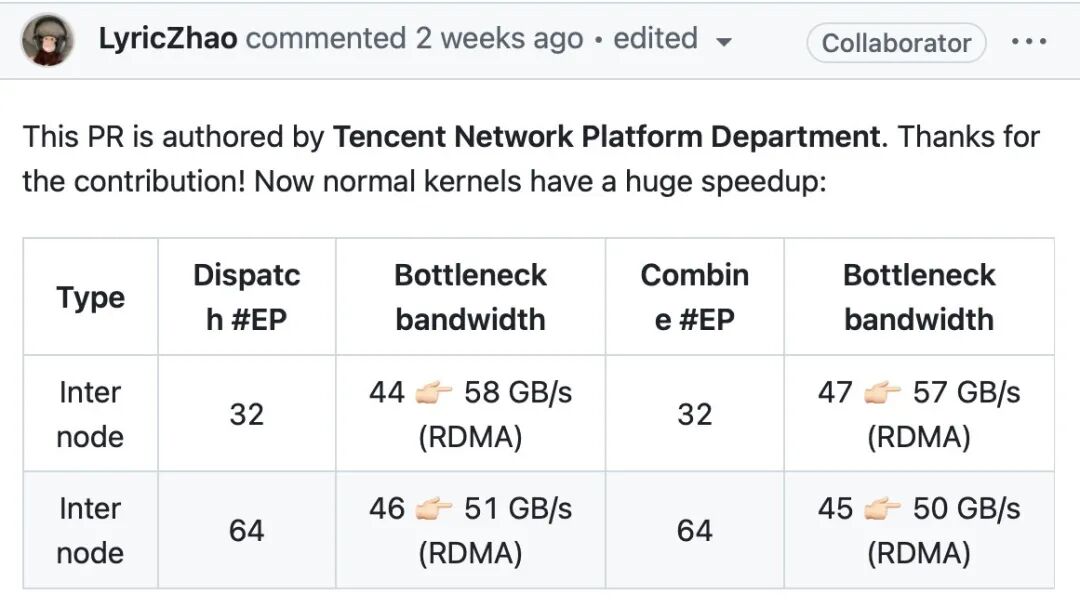This screenshot has width=1080, height=607.
Task: Expand the edited history dropdown arrow
Action: tap(725, 42)
